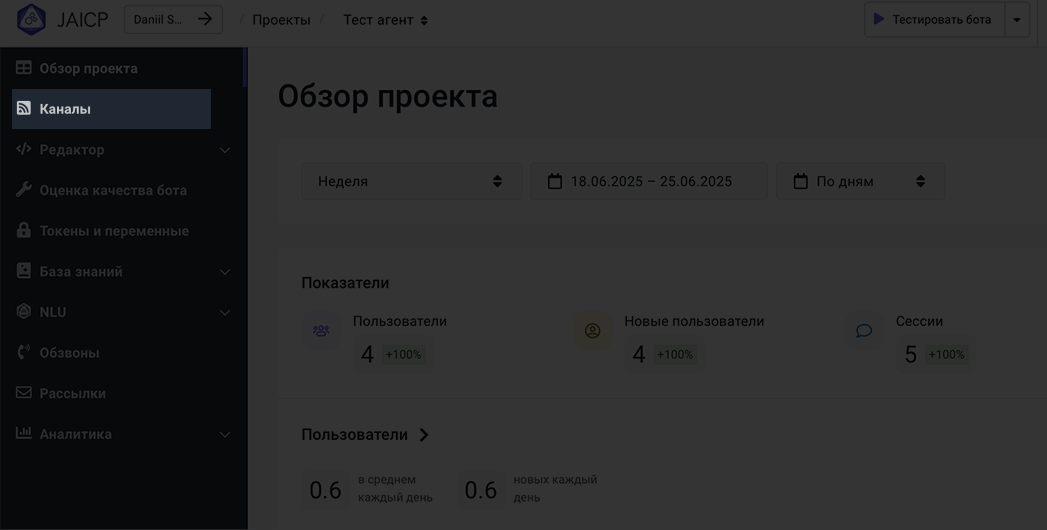Click the Каналы RSS icon in sidebar
The image size is (1047, 530).
24,108
